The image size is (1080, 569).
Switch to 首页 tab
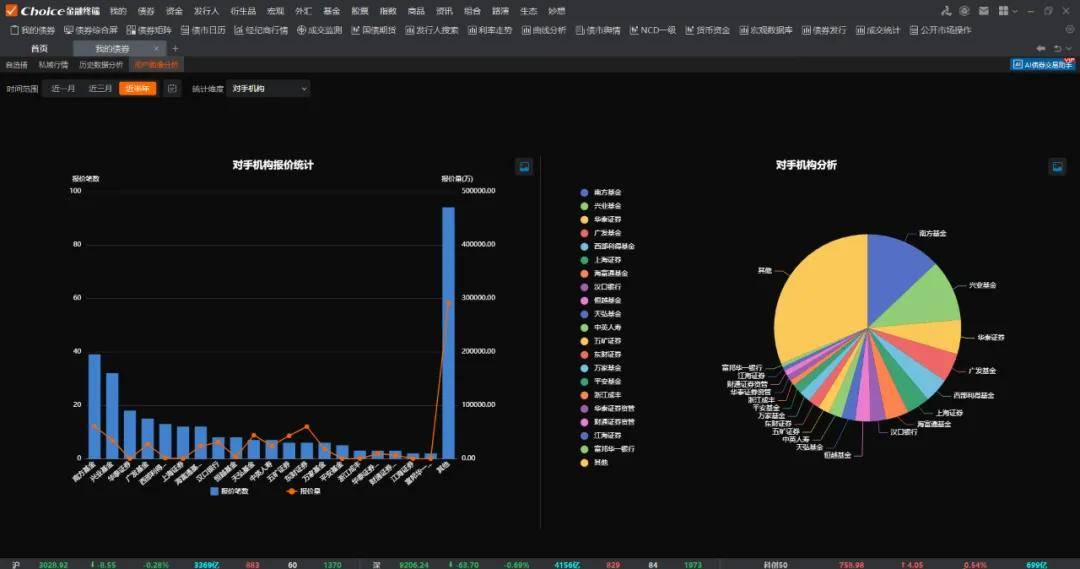coord(39,49)
